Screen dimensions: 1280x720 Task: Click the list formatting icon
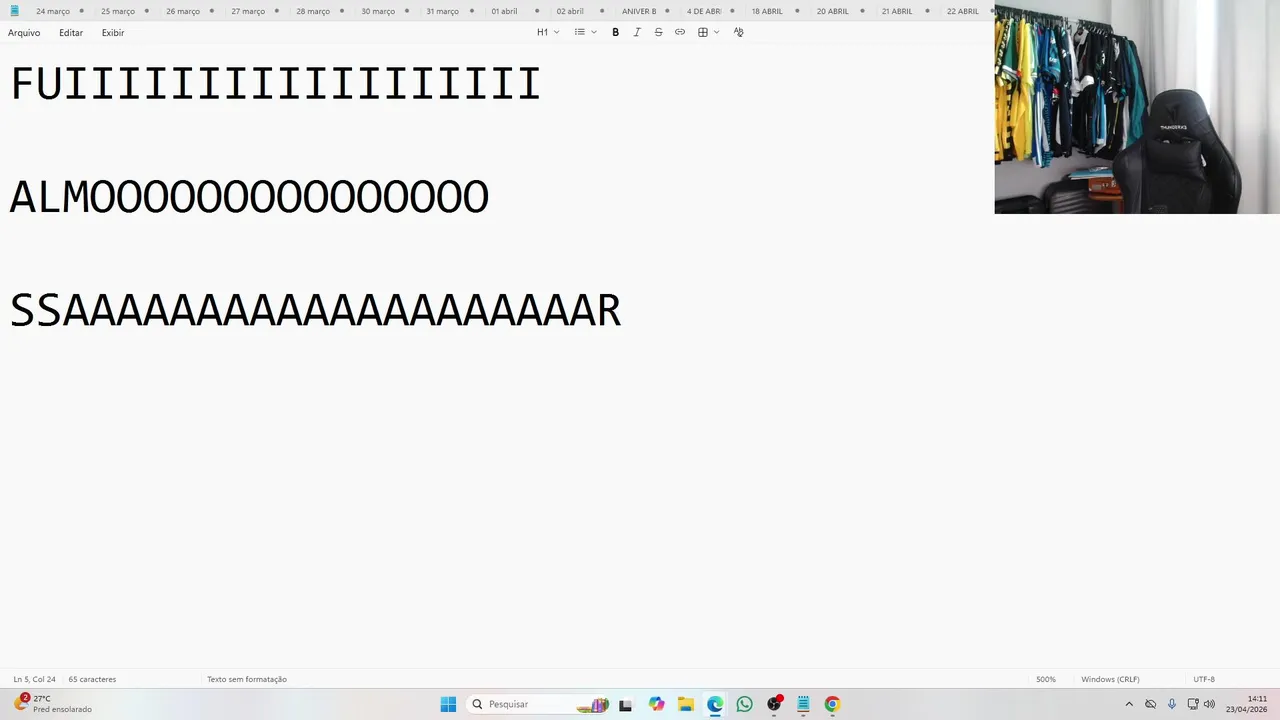[x=579, y=32]
